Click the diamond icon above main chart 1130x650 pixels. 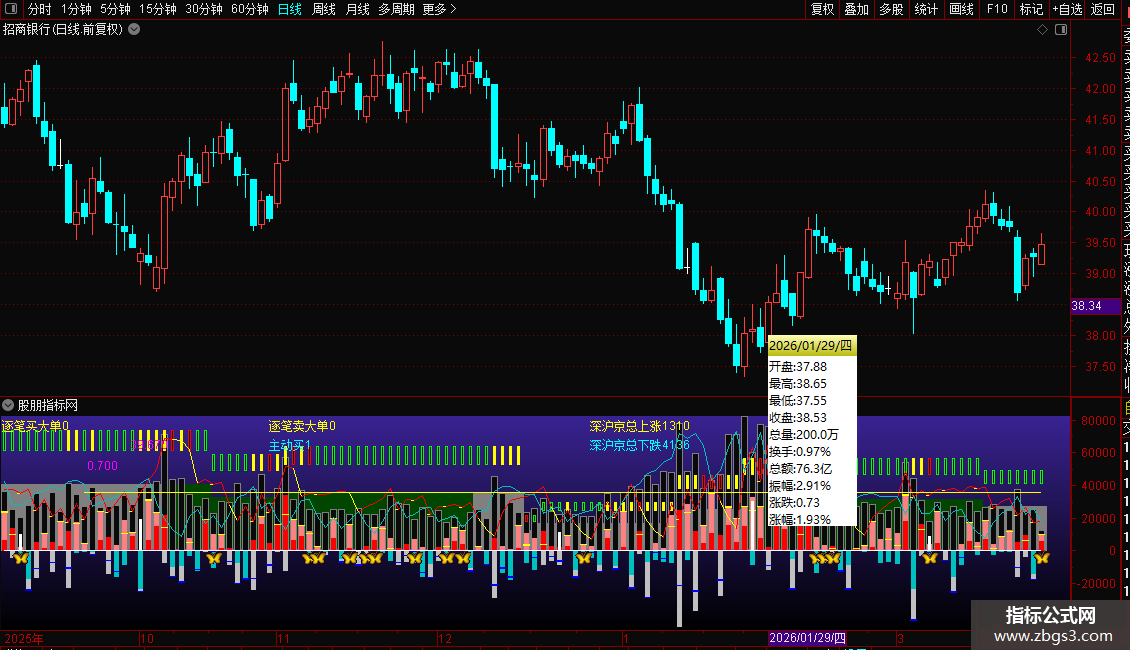(x=1042, y=30)
